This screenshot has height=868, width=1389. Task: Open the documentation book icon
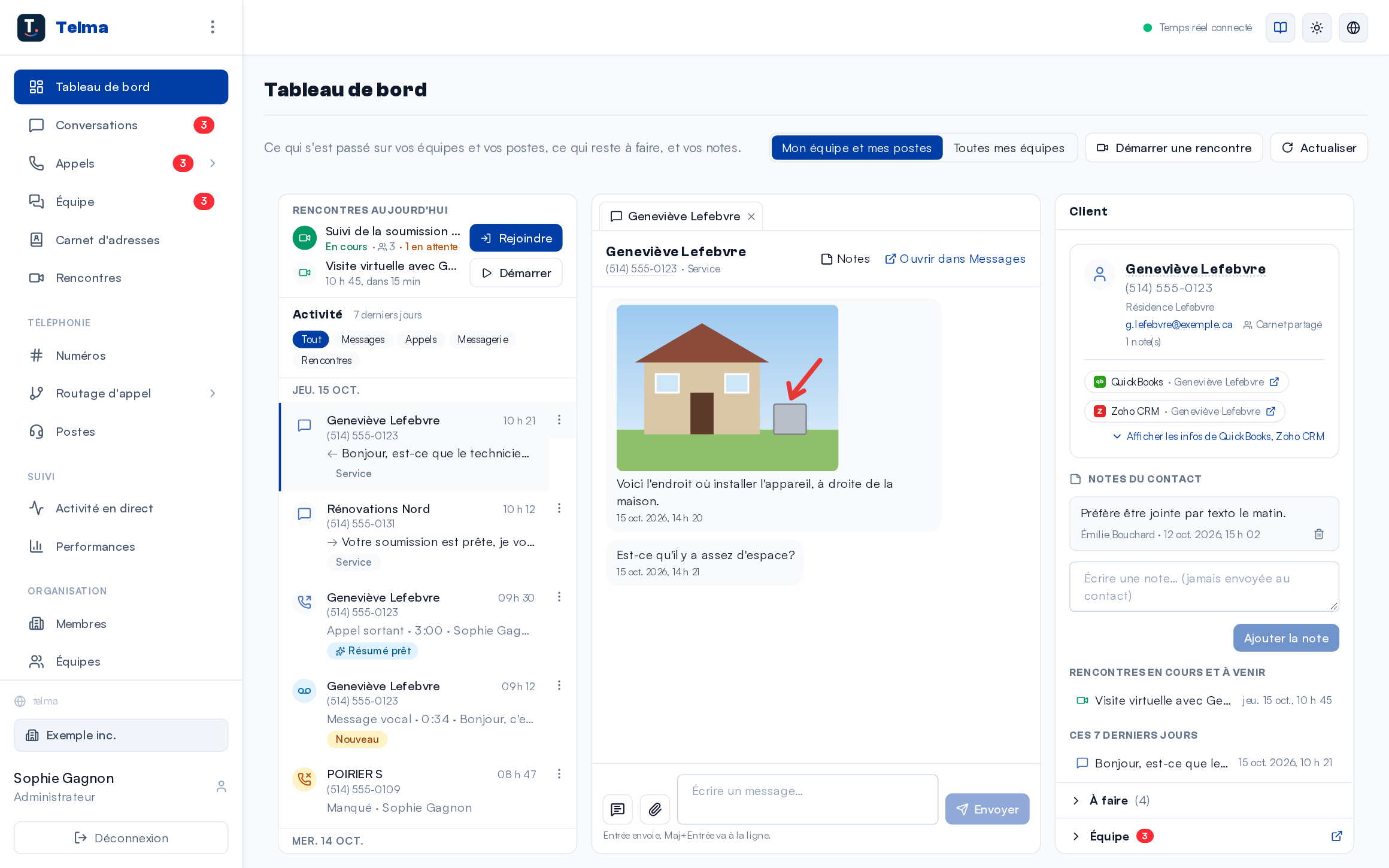pos(1280,28)
